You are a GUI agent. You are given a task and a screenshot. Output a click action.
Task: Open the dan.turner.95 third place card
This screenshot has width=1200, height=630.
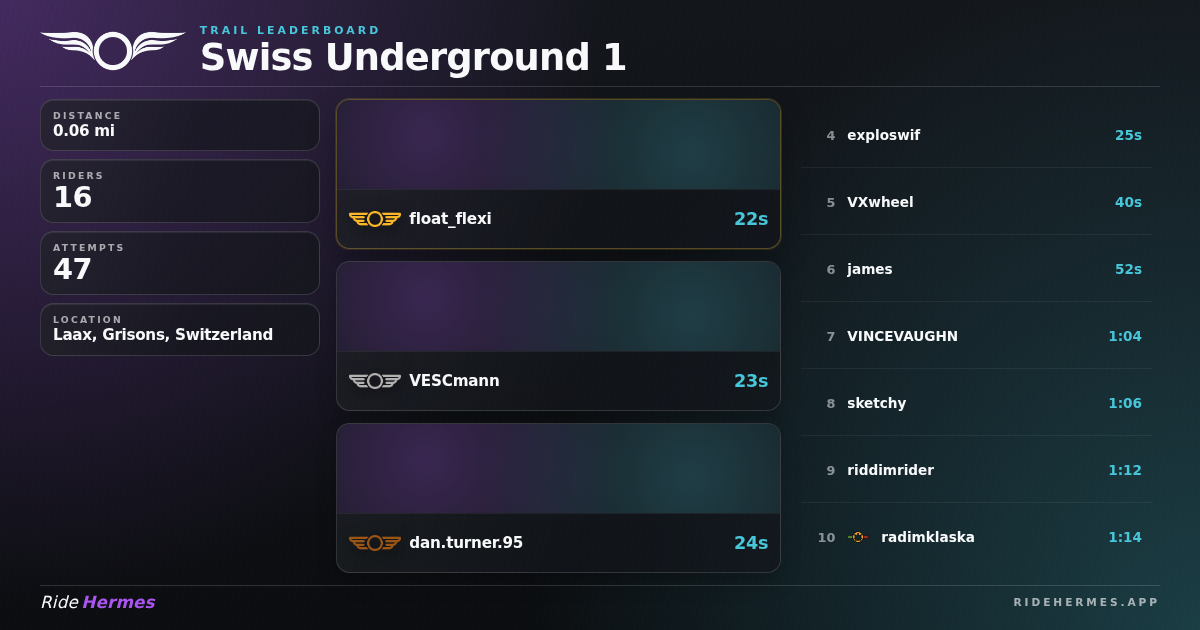point(558,498)
